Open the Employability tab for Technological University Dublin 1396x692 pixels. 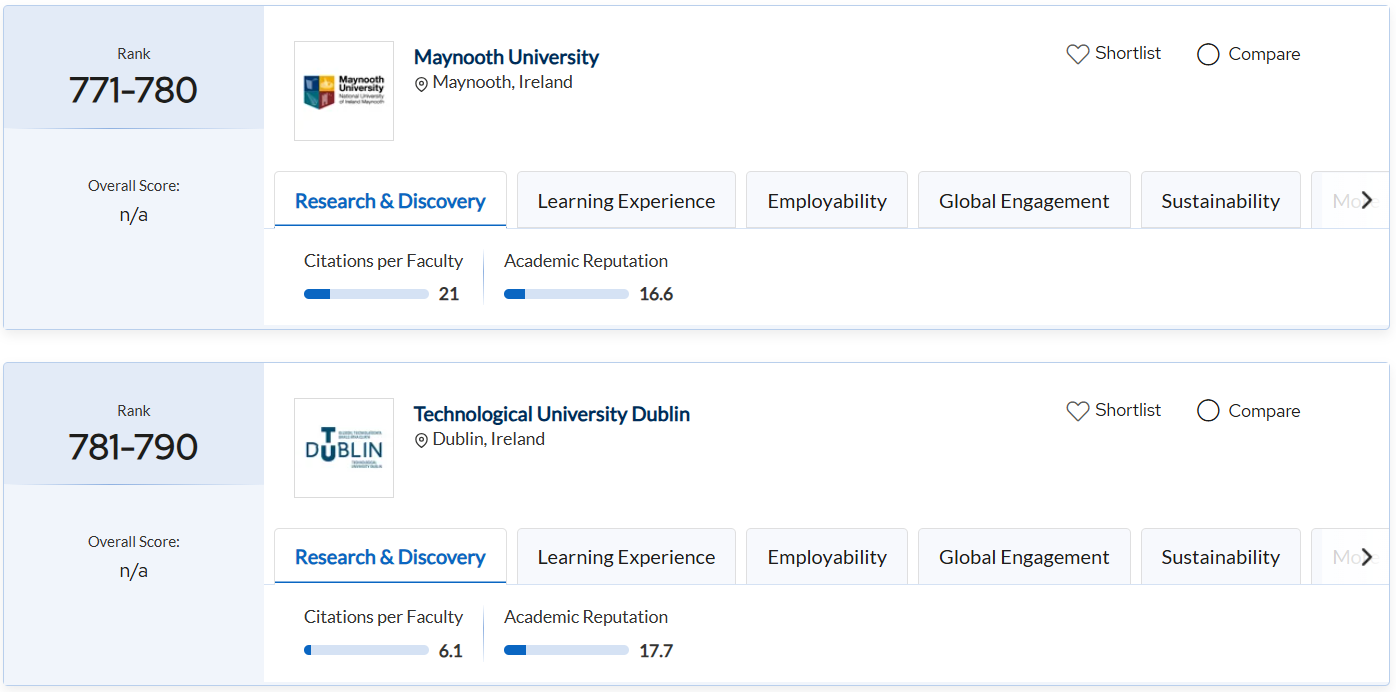[827, 557]
